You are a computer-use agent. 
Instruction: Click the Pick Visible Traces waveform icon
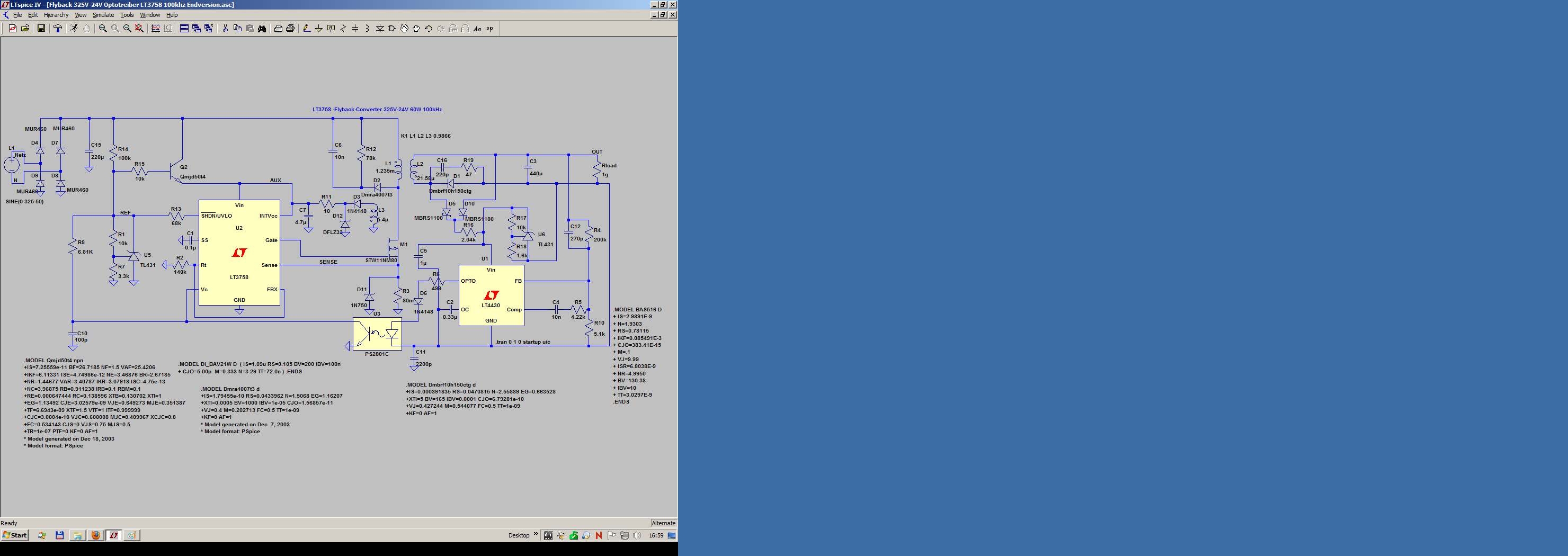coord(156,29)
